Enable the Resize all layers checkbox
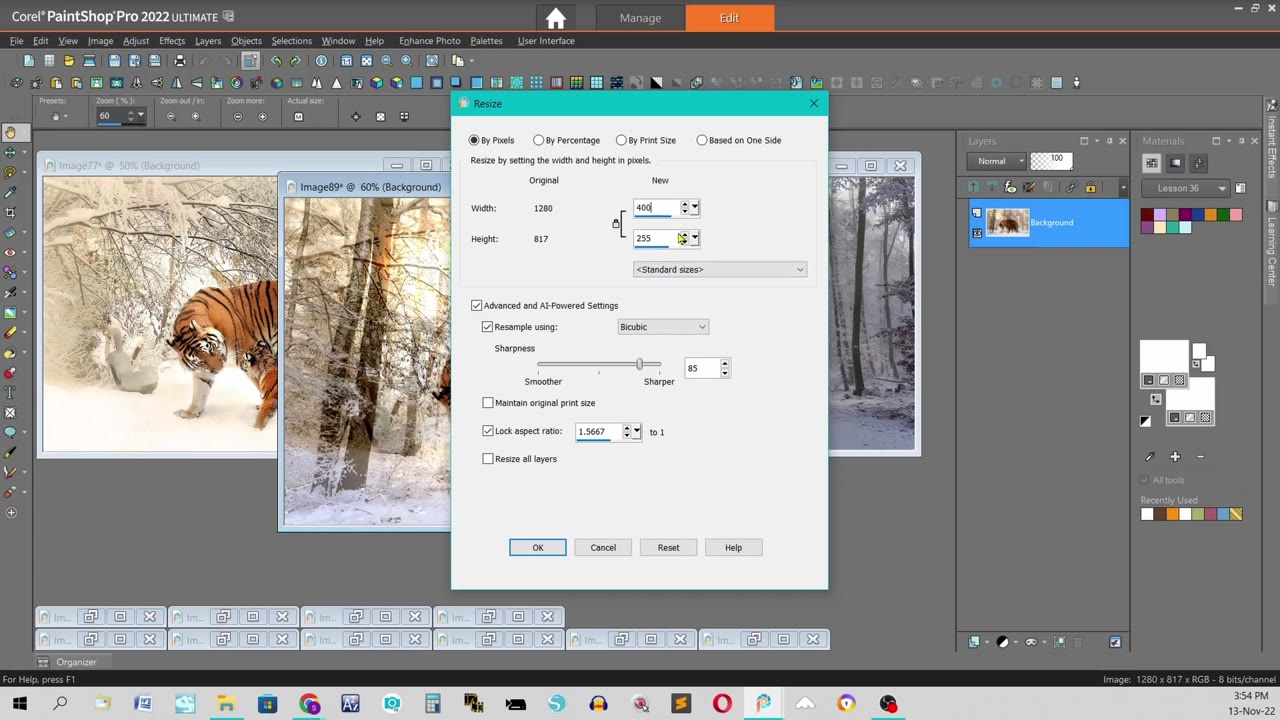Viewport: 1280px width, 720px height. 488,459
